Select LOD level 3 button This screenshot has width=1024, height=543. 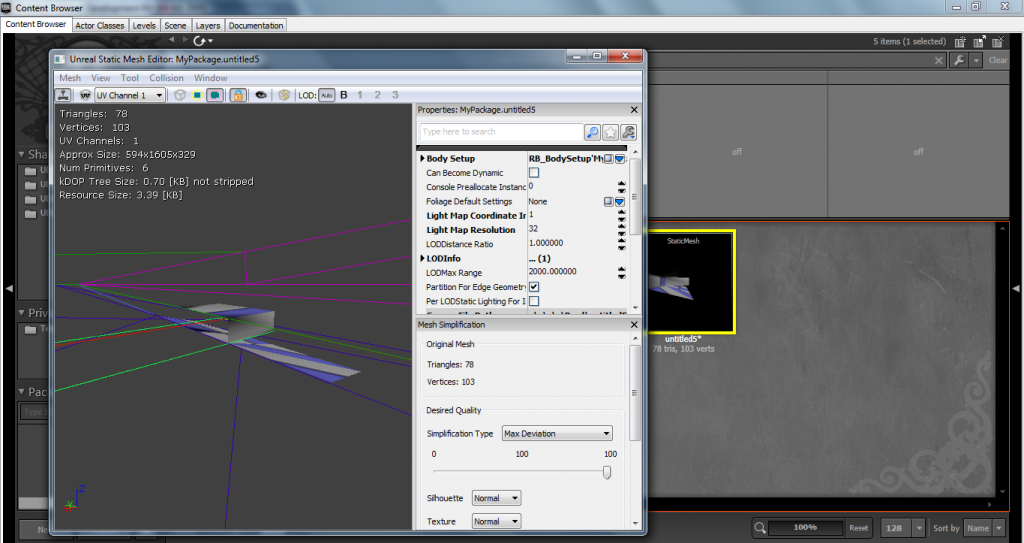[395, 95]
